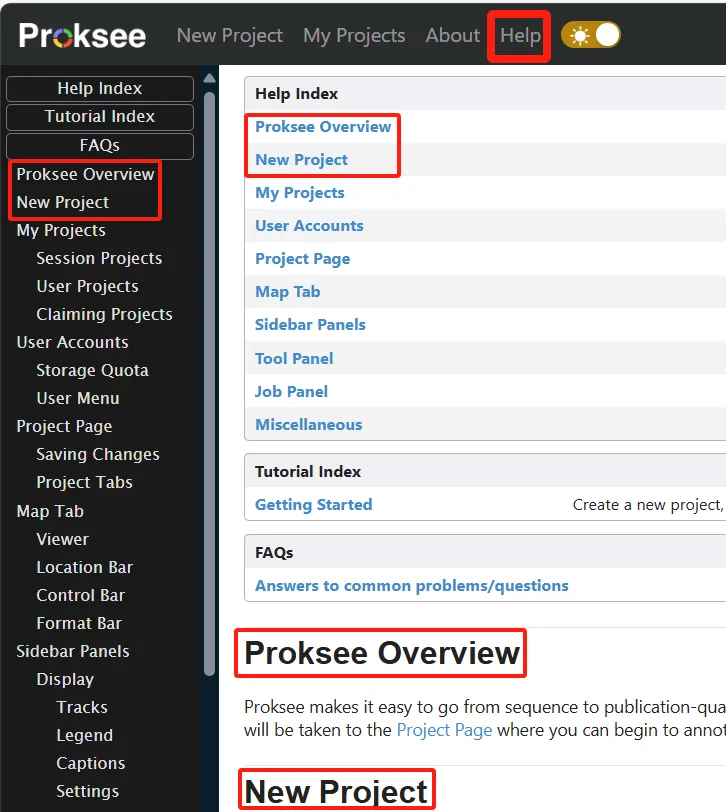Follow Job Panel link in Help Index
Viewport: 726px width, 812px height.
291,392
